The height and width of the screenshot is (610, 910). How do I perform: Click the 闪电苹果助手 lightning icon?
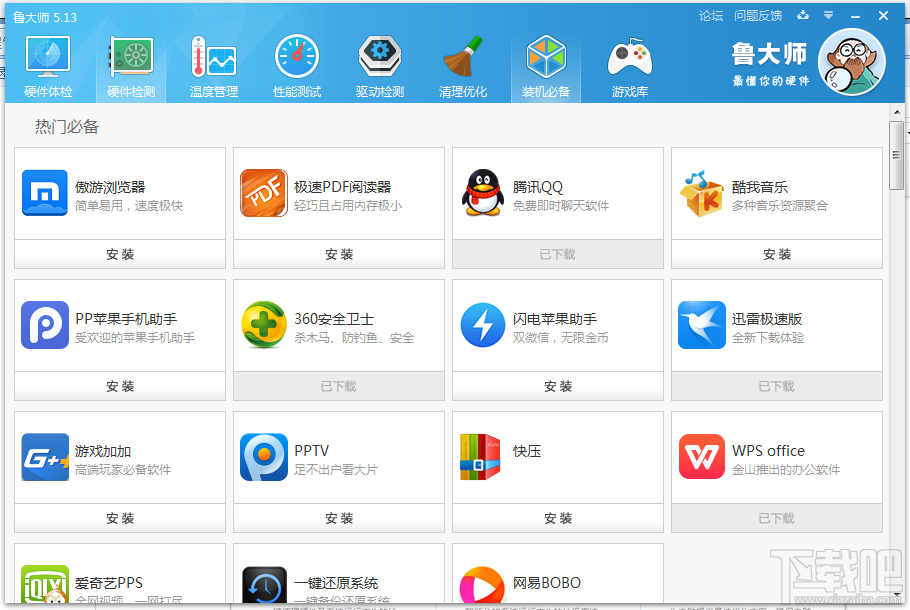pos(483,325)
